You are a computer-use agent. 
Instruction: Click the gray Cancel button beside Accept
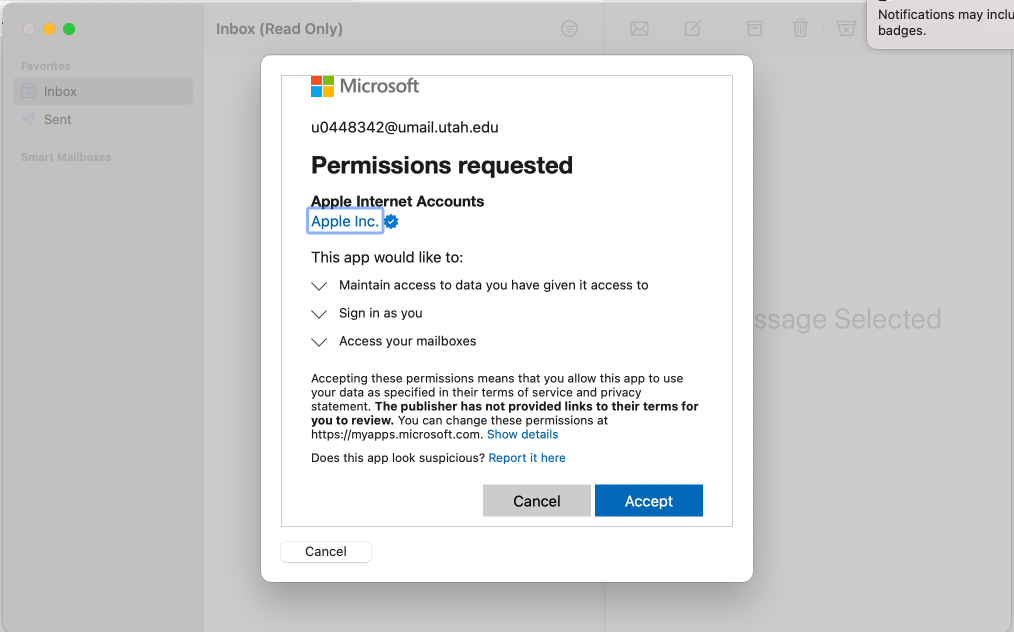[537, 501]
